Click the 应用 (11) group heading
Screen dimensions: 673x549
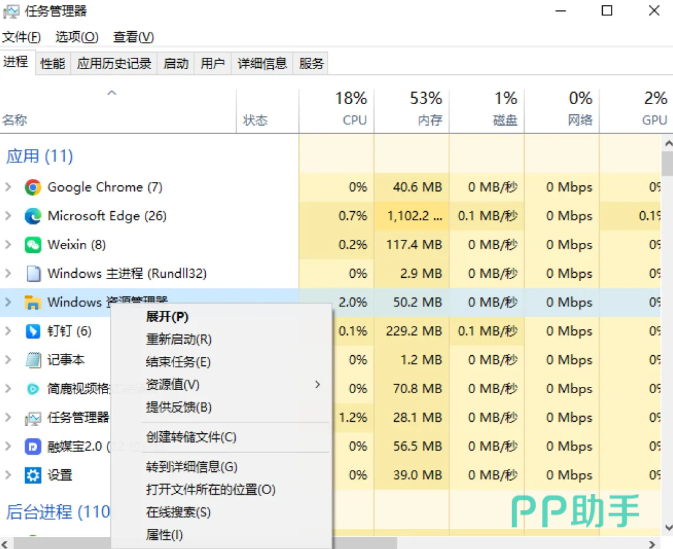click(x=39, y=156)
